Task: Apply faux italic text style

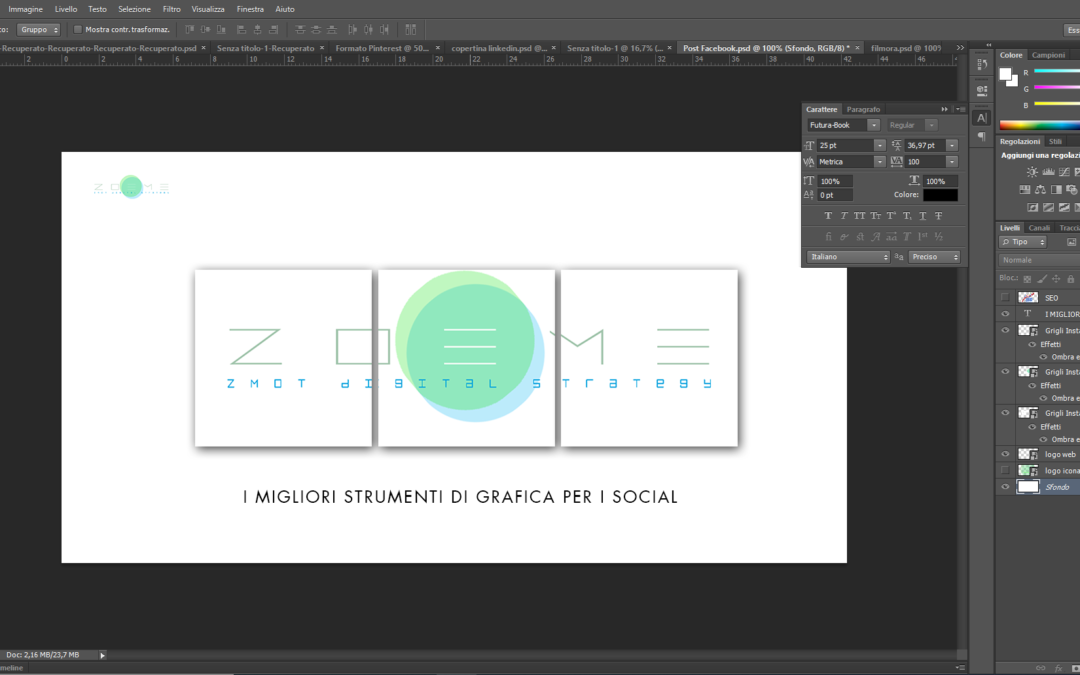Action: click(844, 216)
